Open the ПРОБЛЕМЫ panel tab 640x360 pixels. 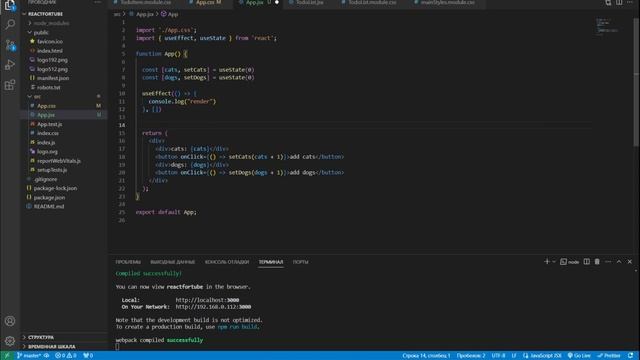(128, 262)
